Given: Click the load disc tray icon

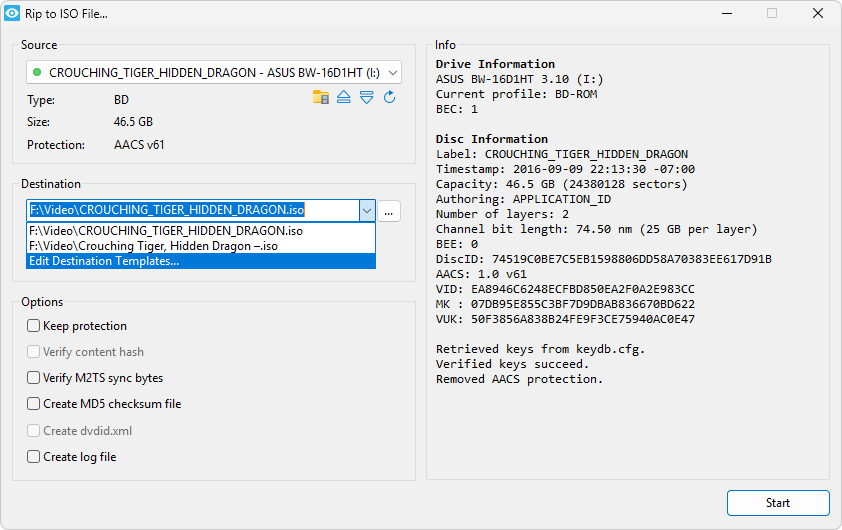Looking at the screenshot, I should tap(367, 97).
